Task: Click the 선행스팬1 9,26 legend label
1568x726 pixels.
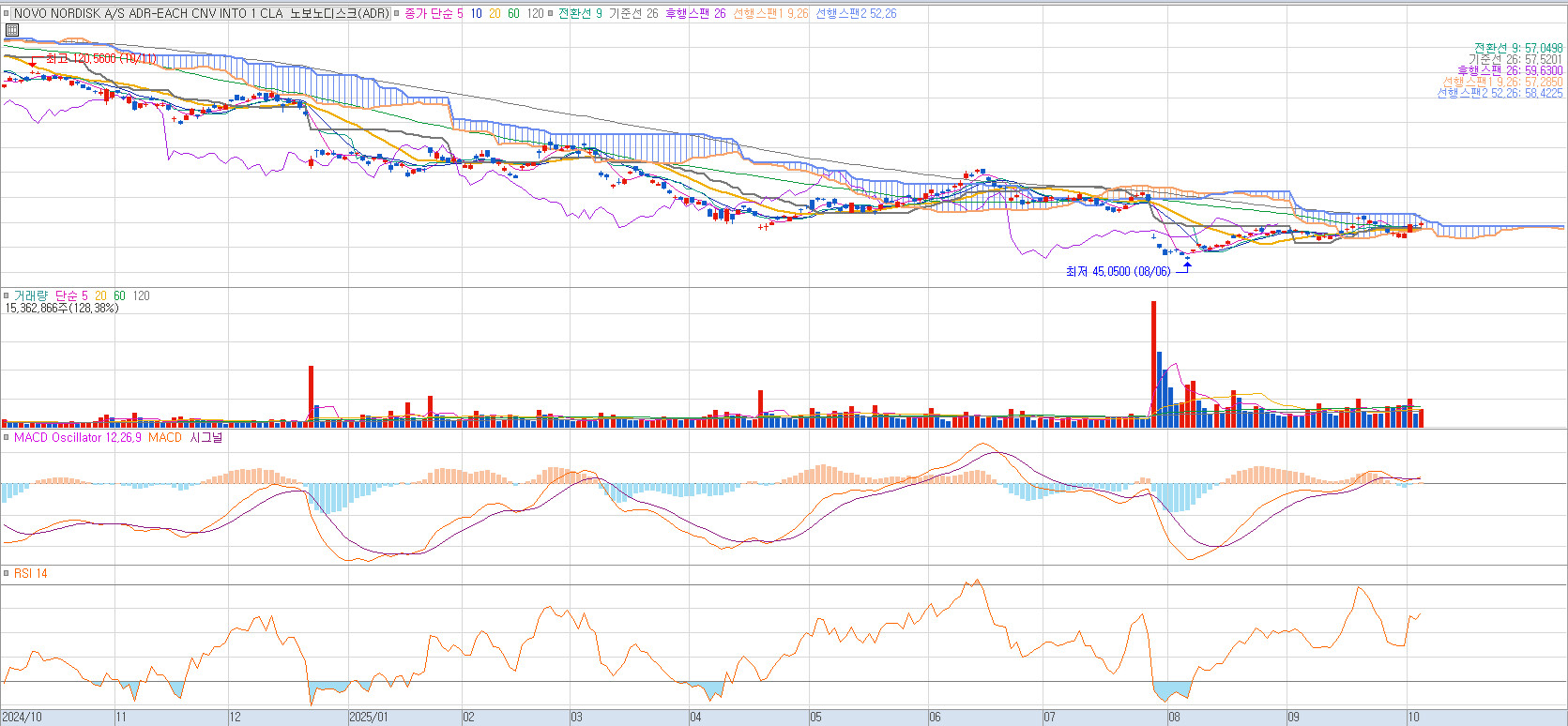Action: tap(770, 14)
